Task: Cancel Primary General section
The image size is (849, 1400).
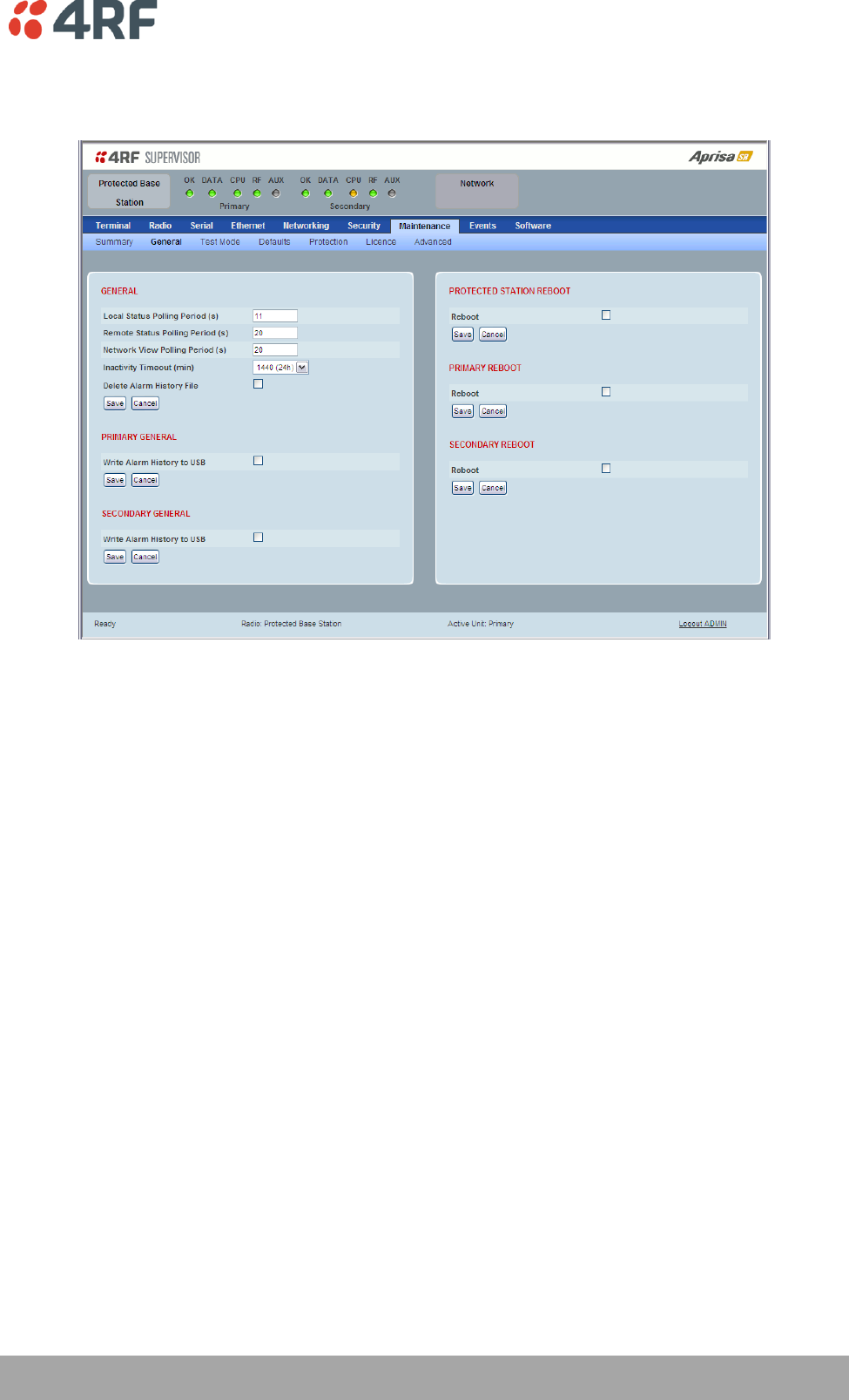Action: tap(145, 480)
